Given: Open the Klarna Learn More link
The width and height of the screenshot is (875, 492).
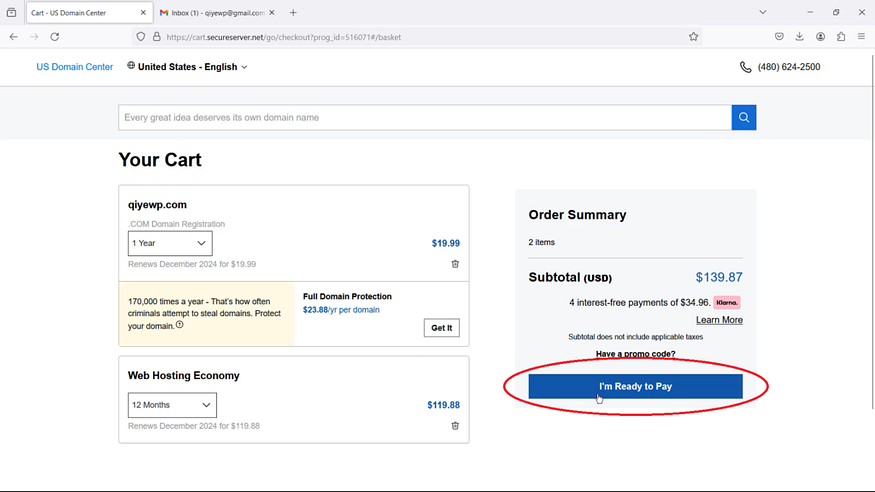Looking at the screenshot, I should click(x=719, y=320).
